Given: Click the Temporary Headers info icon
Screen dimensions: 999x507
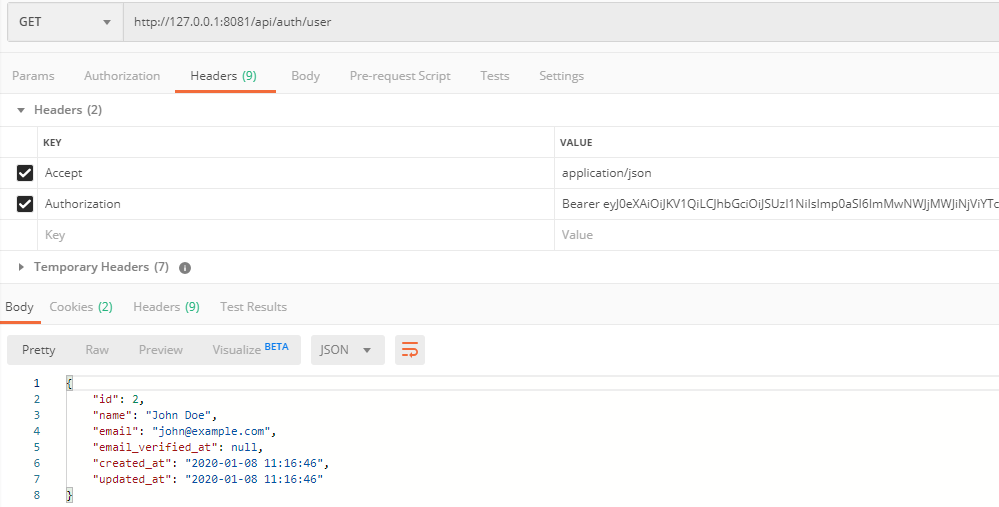Looking at the screenshot, I should 185,268.
